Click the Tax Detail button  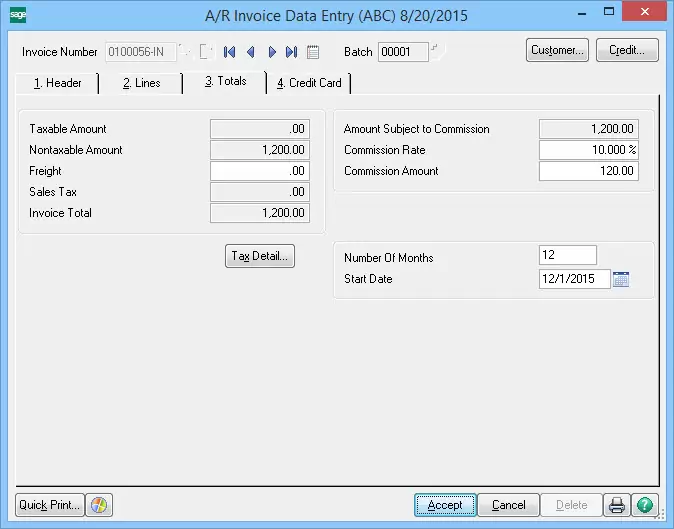259,256
